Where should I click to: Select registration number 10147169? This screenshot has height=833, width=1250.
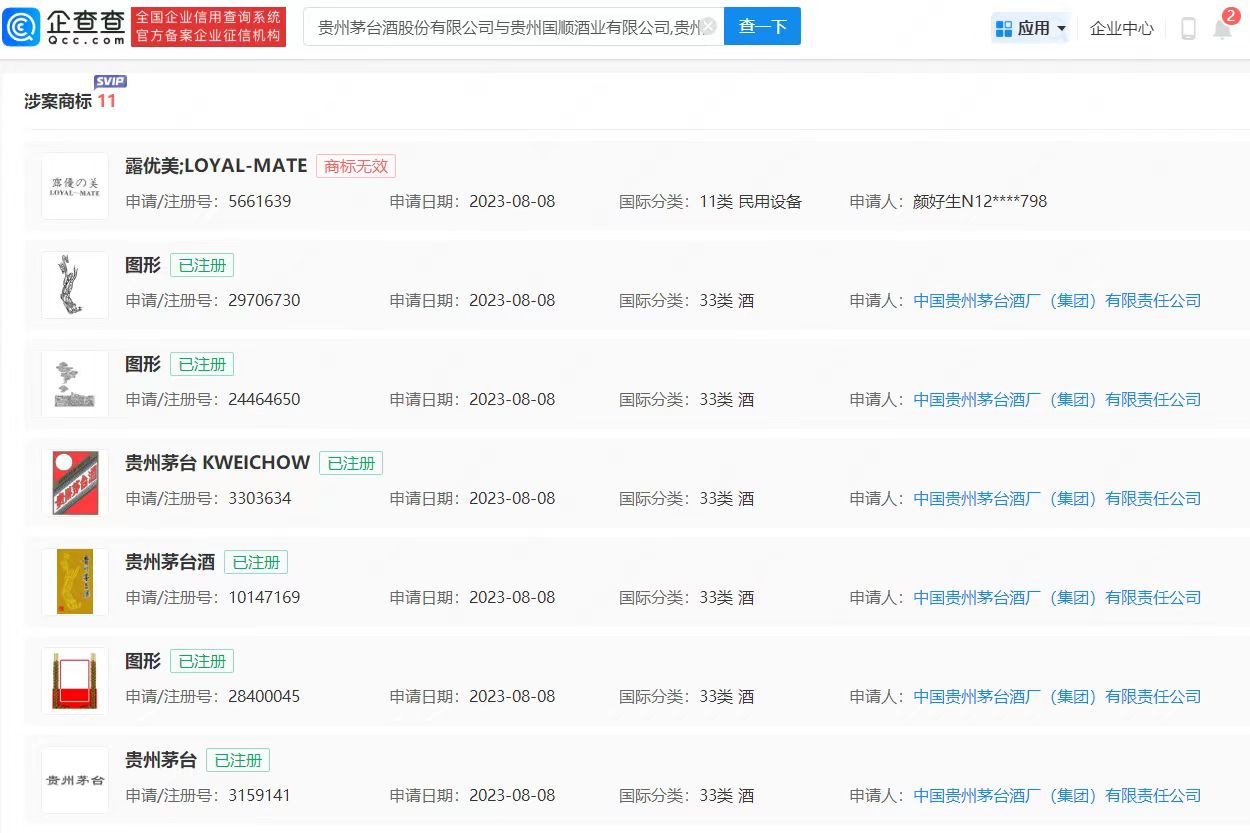(264, 597)
